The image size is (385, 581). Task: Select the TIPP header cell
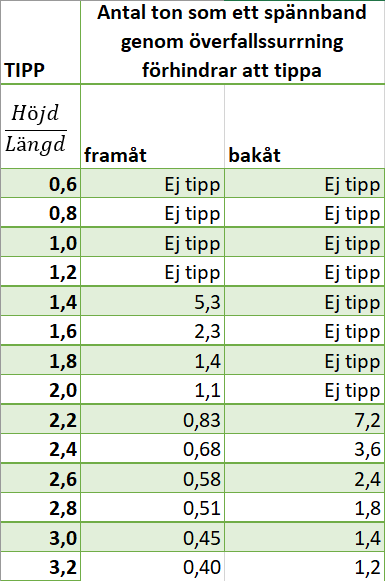click(40, 42)
